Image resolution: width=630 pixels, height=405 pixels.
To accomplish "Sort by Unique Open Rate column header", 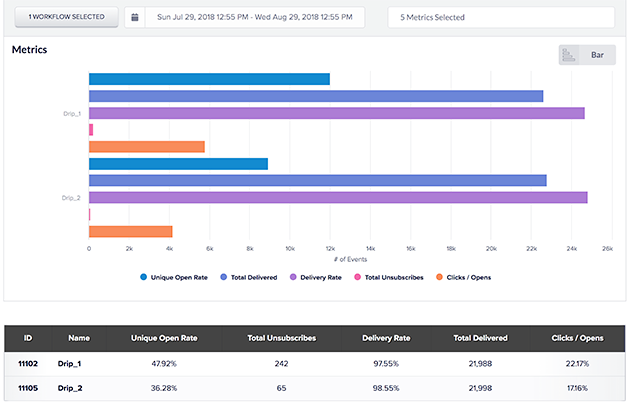I will [x=164, y=338].
